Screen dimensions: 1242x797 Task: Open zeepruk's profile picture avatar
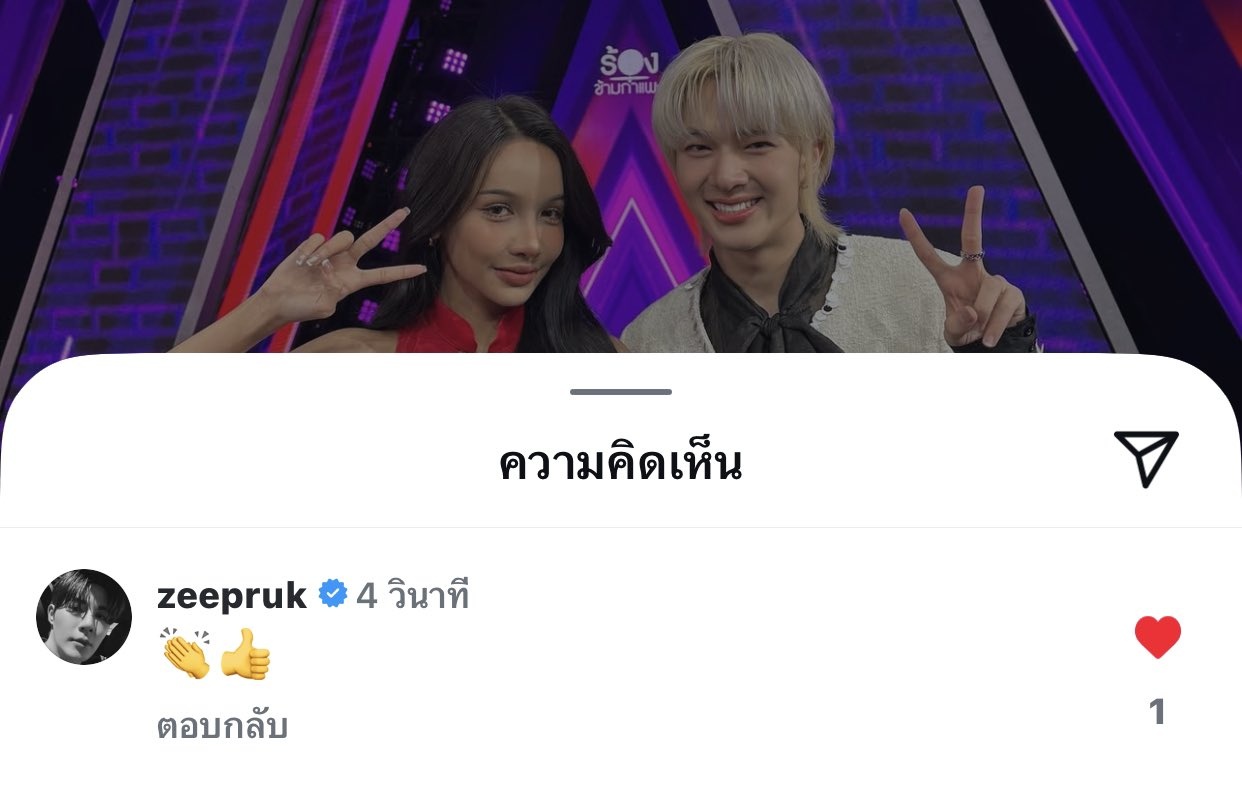coord(84,617)
